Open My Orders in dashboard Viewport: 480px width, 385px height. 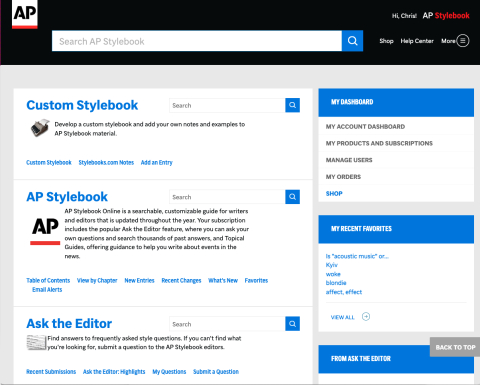[x=343, y=177]
